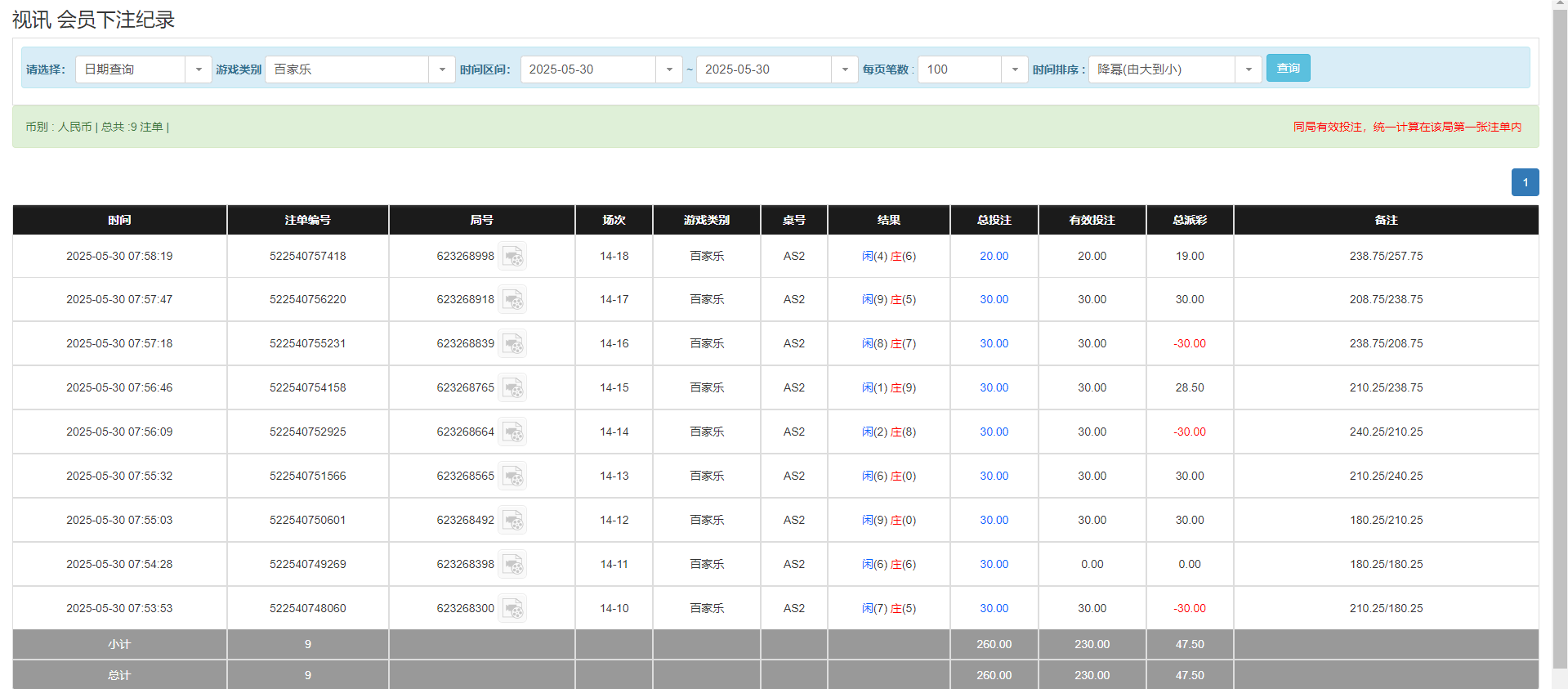Click the vertical page scrollbar
This screenshot has width=1568, height=689.
pyautogui.click(x=1560, y=343)
